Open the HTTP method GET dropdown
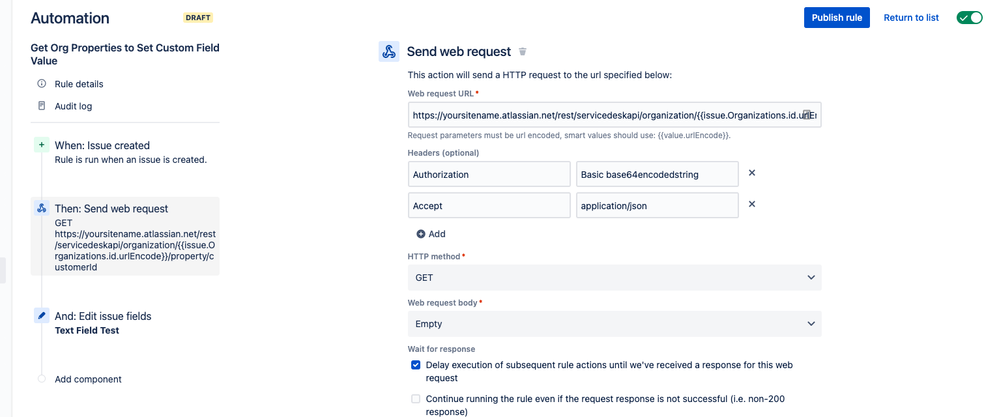The width and height of the screenshot is (999, 417). (614, 278)
